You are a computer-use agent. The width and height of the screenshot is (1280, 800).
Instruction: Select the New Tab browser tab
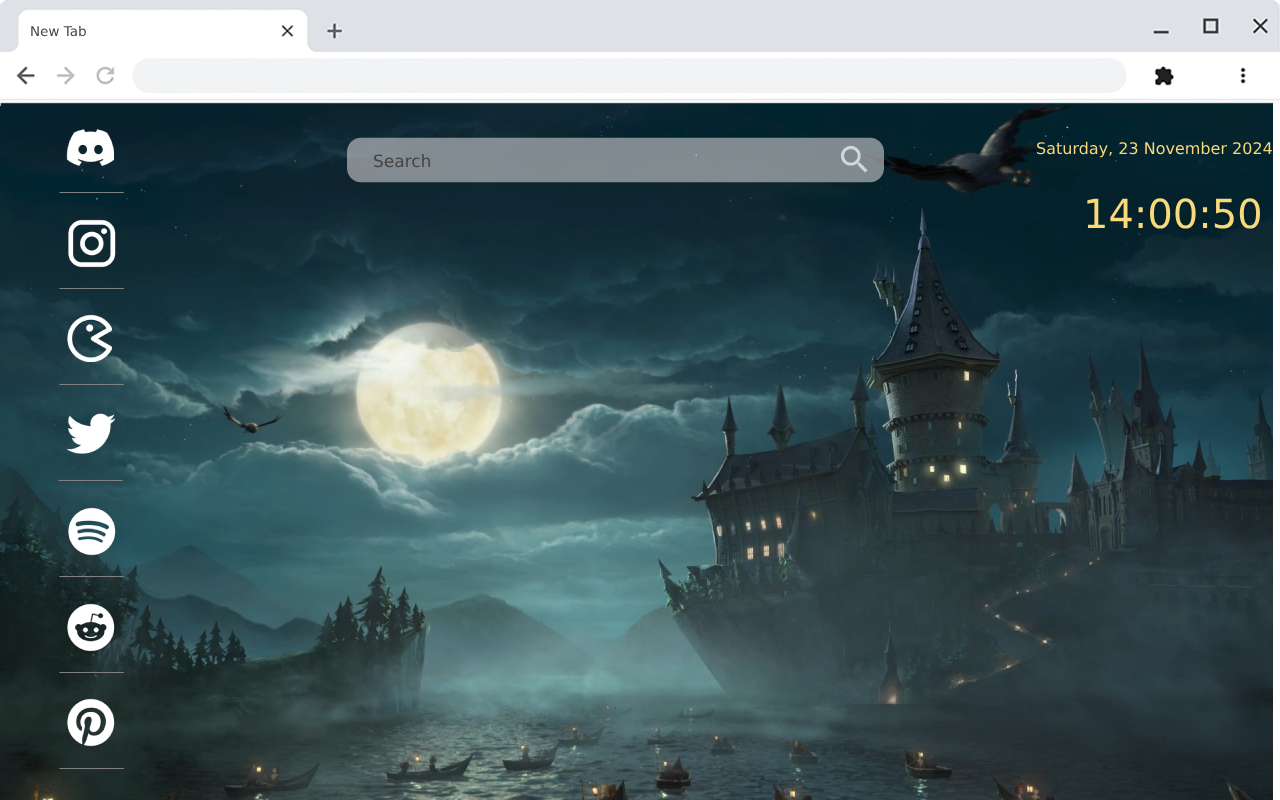pos(140,30)
